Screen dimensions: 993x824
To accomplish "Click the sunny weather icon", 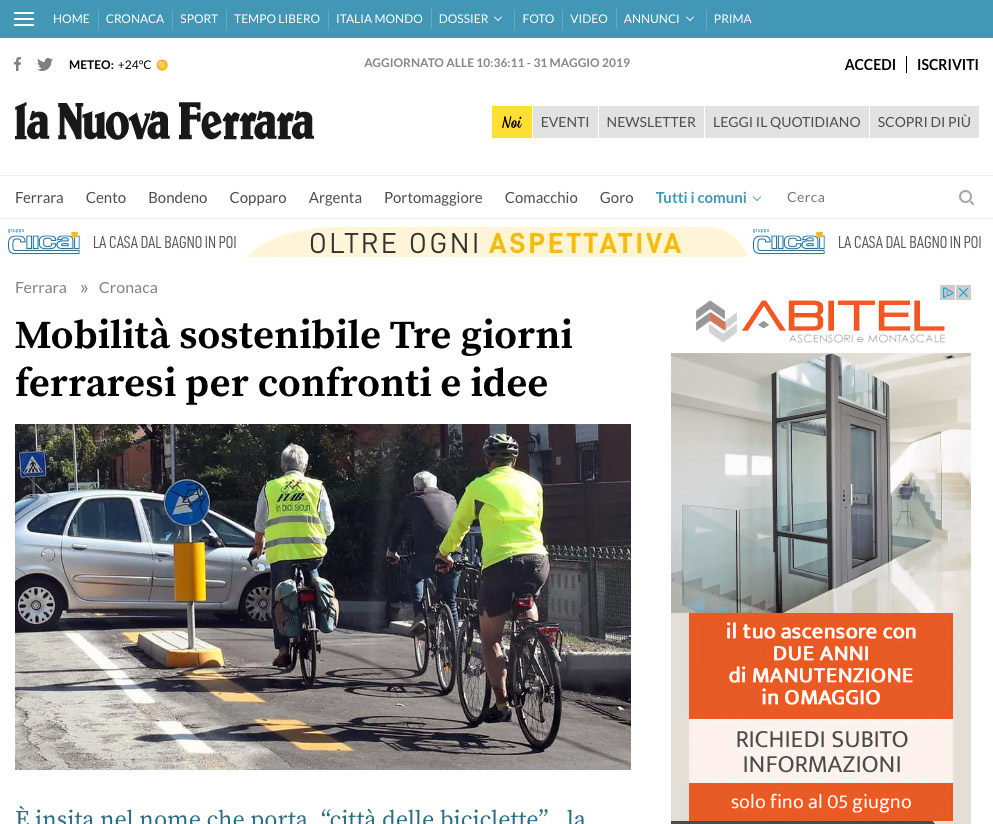I will (162, 65).
